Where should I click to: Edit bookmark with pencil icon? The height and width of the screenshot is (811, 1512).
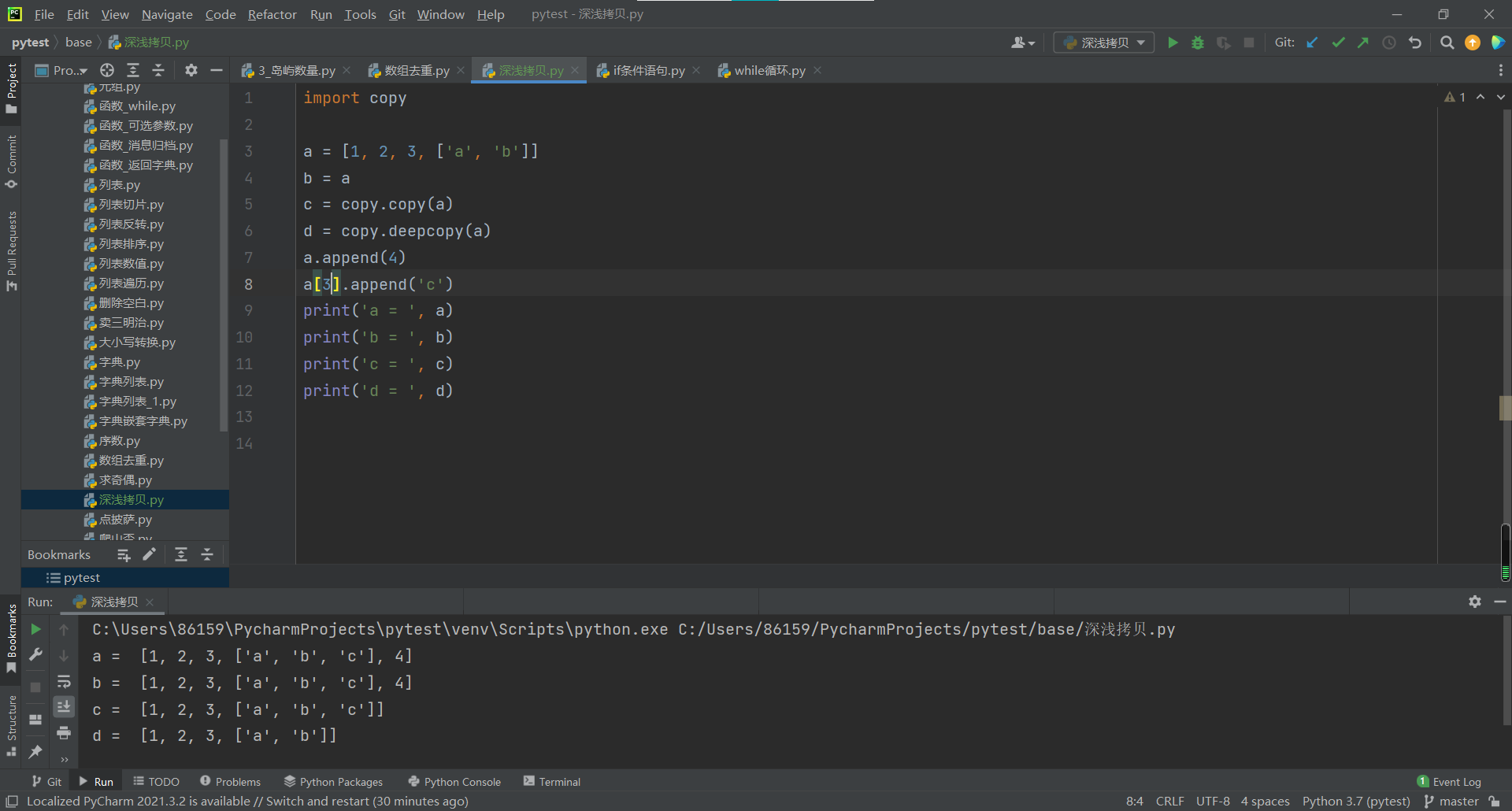[x=150, y=554]
